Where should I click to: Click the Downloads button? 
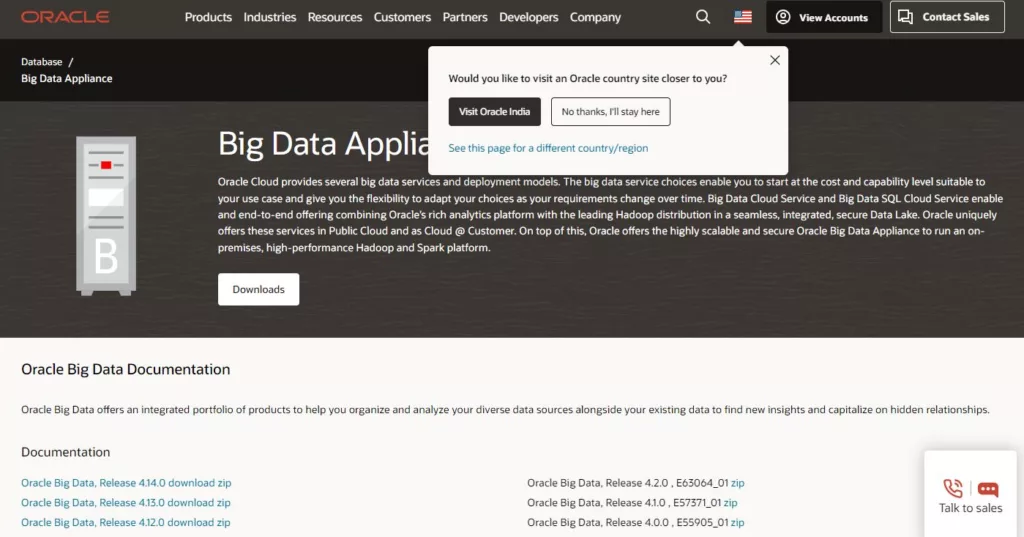coord(259,289)
